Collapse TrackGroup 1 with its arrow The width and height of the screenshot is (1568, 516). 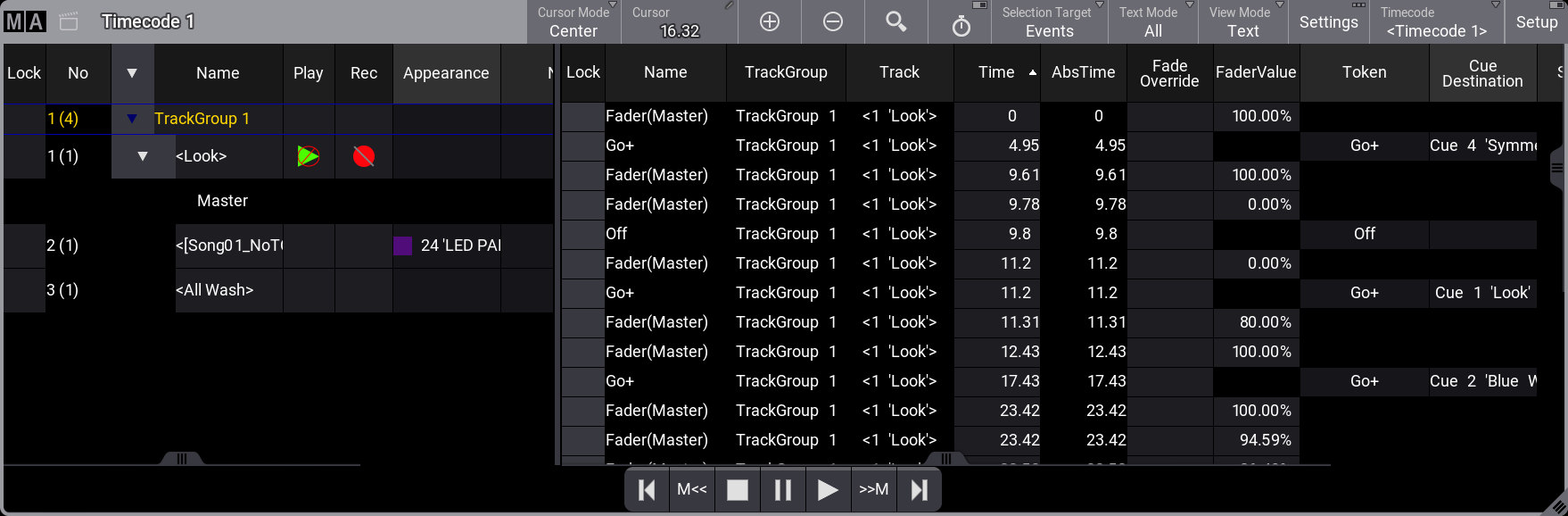[x=132, y=119]
